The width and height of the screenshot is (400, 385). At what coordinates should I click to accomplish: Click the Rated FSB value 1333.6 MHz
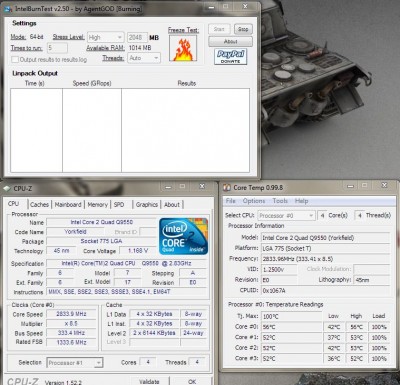tap(71, 342)
